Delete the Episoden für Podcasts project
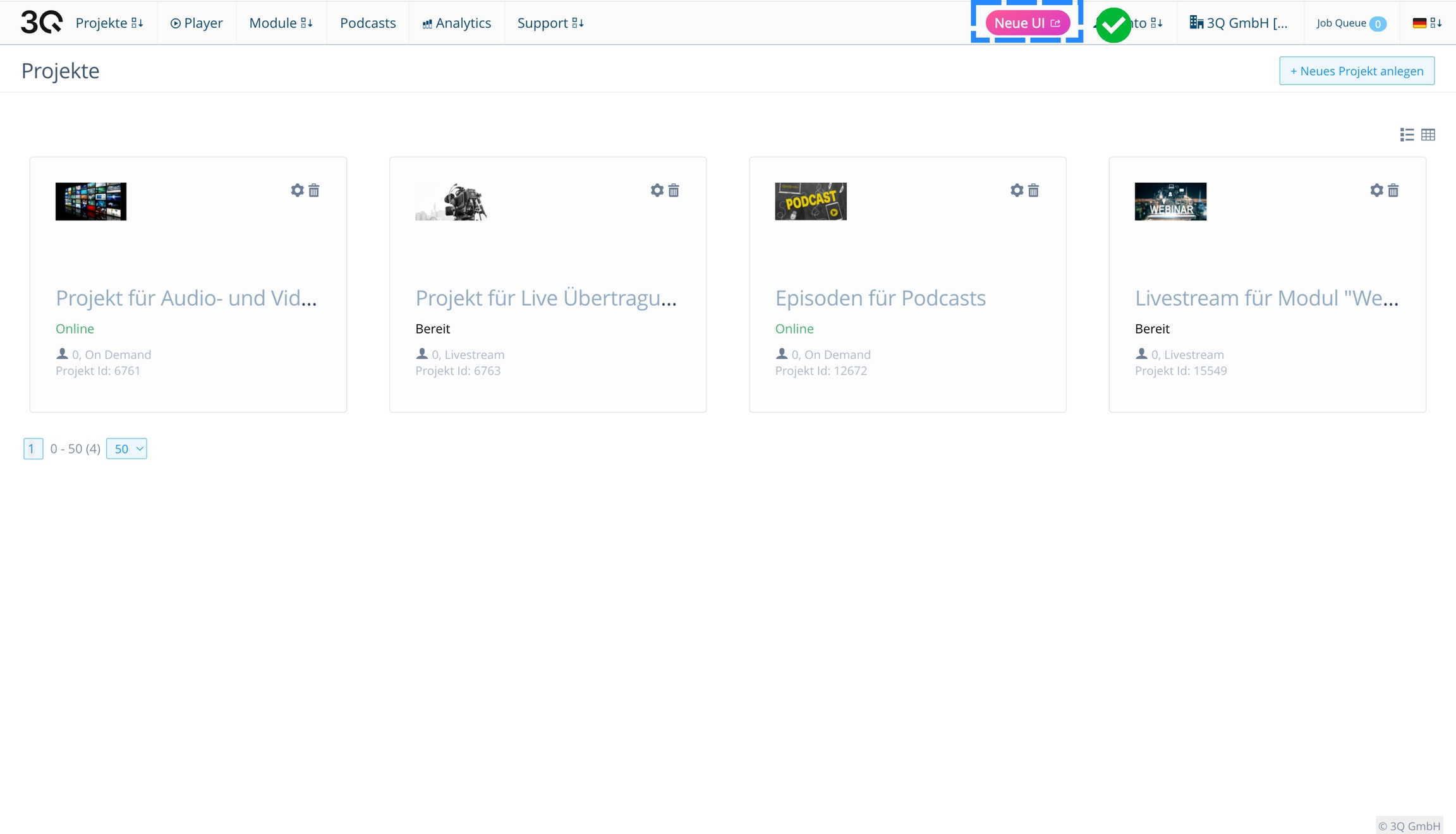1456x834 pixels. 1033,190
